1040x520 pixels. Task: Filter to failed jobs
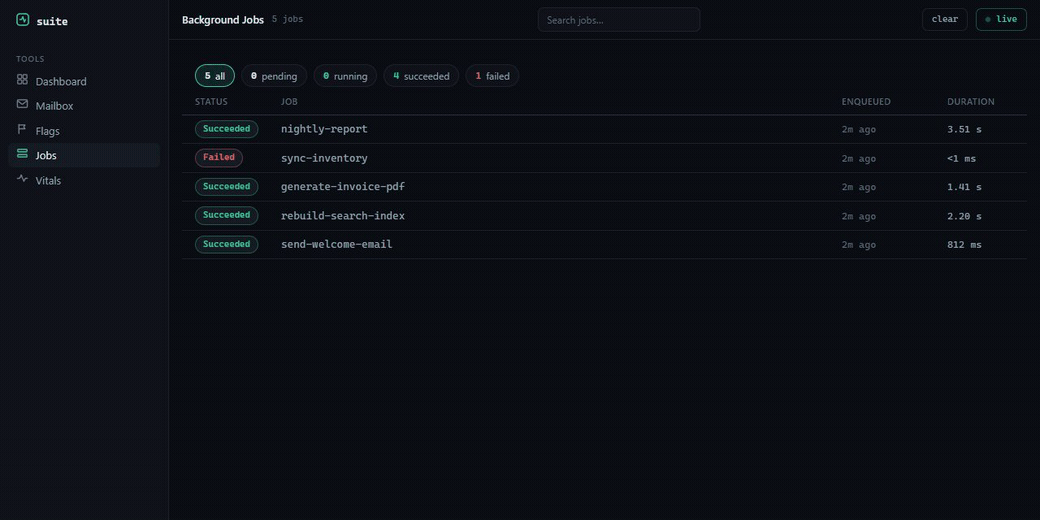click(492, 76)
